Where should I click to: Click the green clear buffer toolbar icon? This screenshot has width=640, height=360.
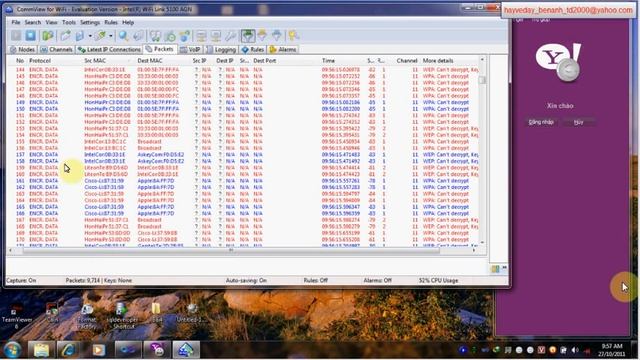point(100,36)
